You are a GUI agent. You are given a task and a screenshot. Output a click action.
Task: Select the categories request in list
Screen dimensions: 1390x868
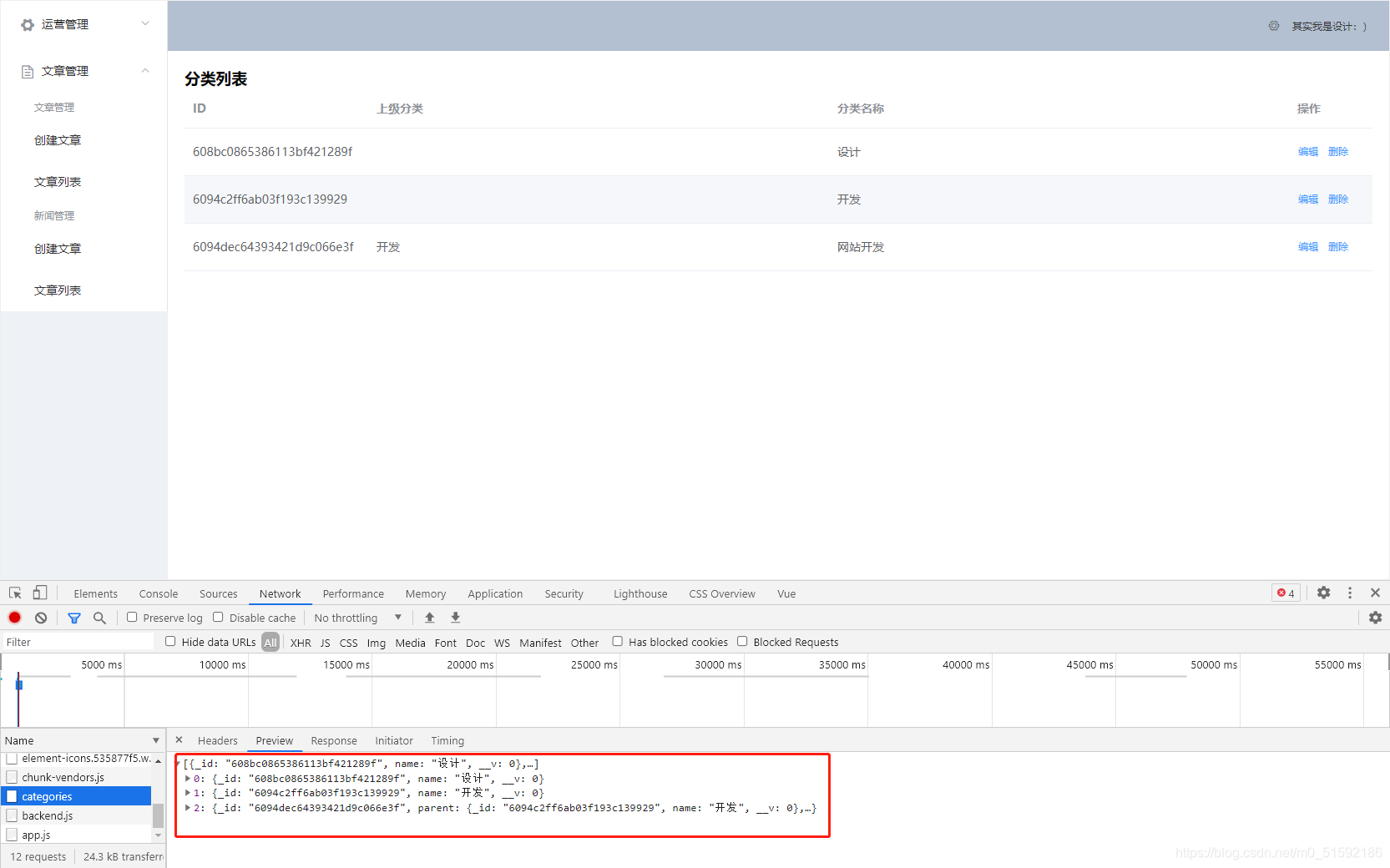click(x=76, y=796)
